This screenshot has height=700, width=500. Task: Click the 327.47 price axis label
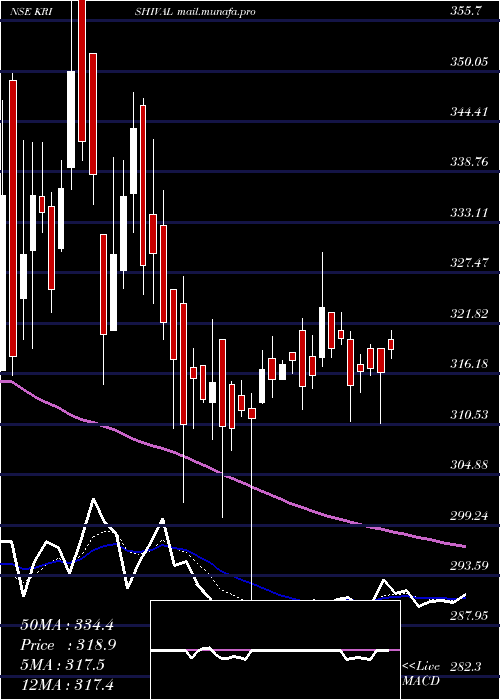tap(469, 264)
